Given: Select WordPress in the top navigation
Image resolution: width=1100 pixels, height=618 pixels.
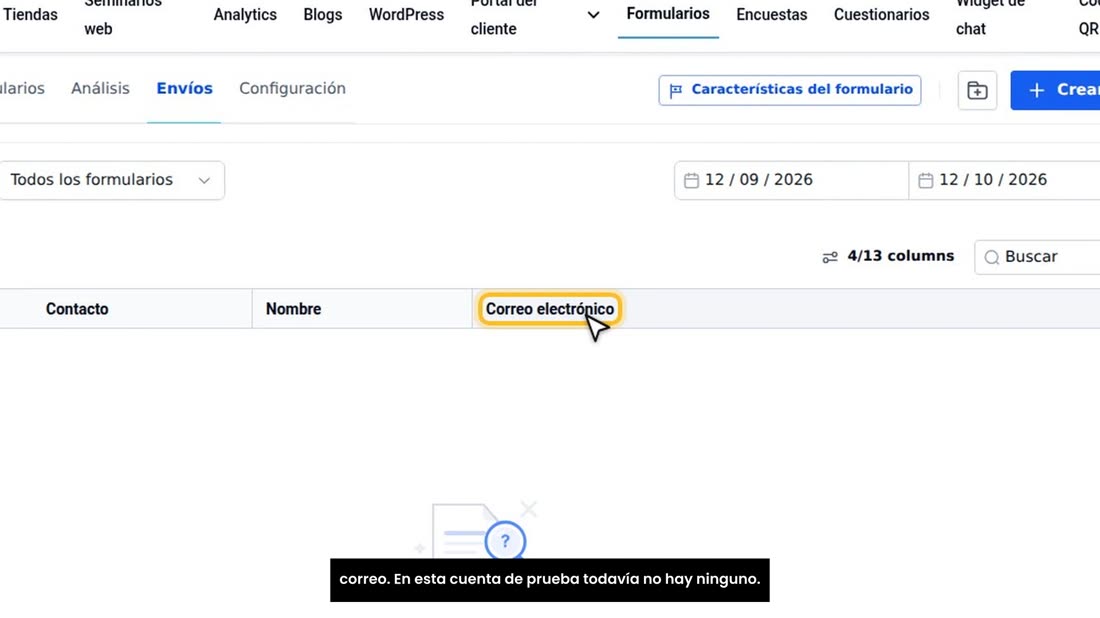Looking at the screenshot, I should point(406,15).
